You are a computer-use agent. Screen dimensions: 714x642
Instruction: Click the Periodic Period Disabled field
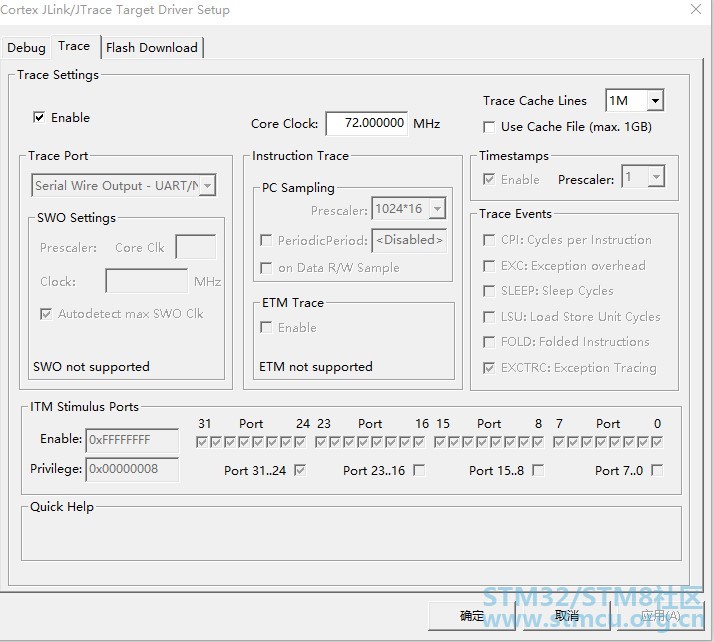click(409, 240)
